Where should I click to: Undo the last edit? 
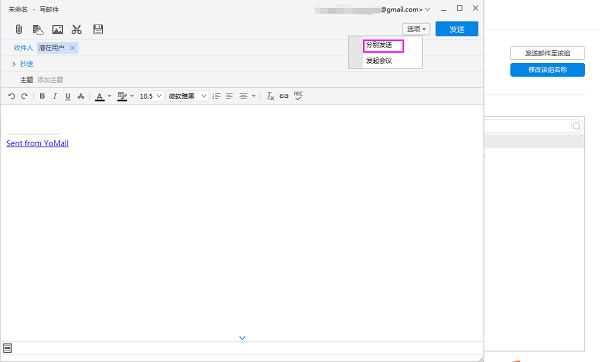(11, 96)
